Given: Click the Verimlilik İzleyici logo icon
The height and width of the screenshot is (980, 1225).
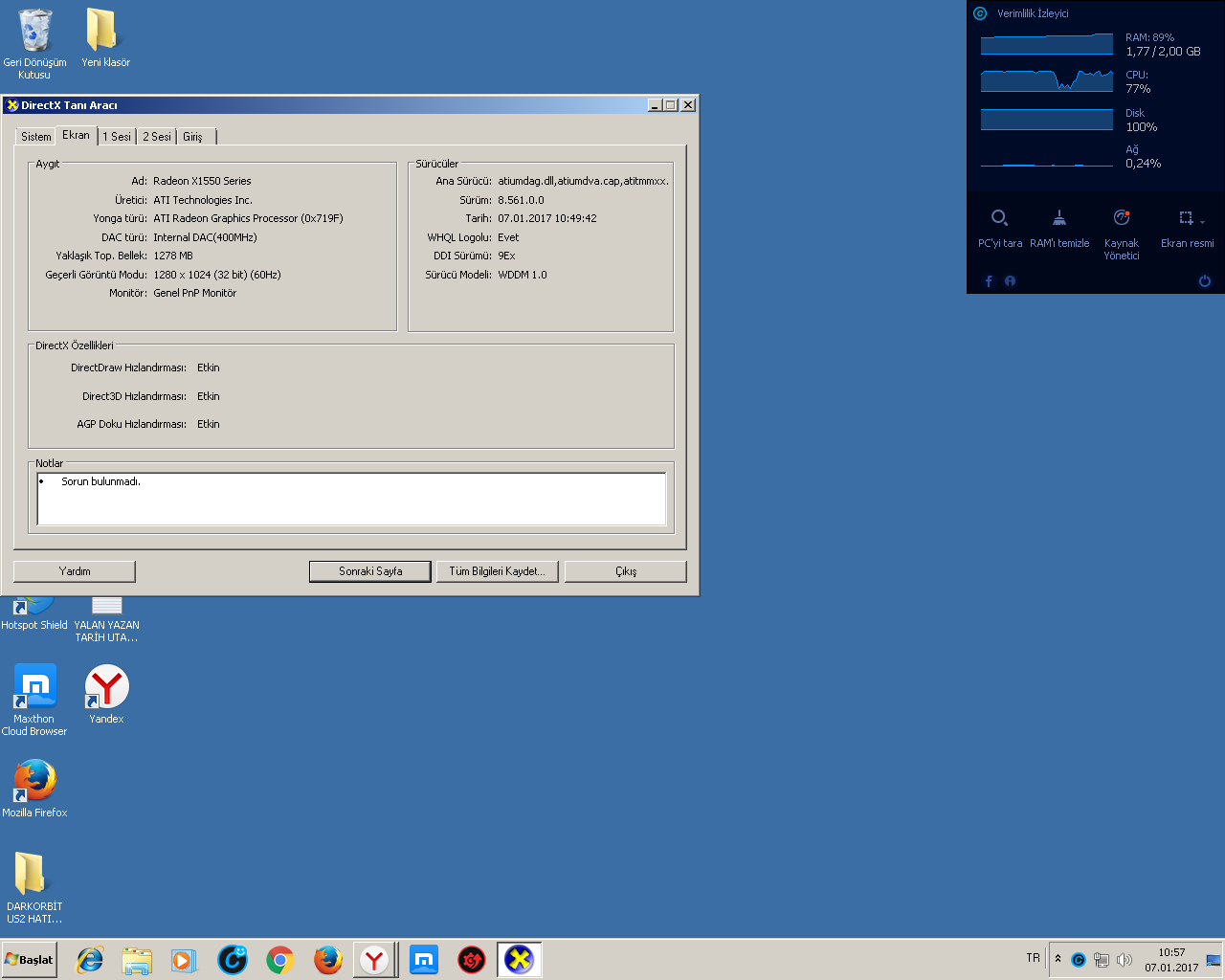Looking at the screenshot, I should tap(980, 13).
